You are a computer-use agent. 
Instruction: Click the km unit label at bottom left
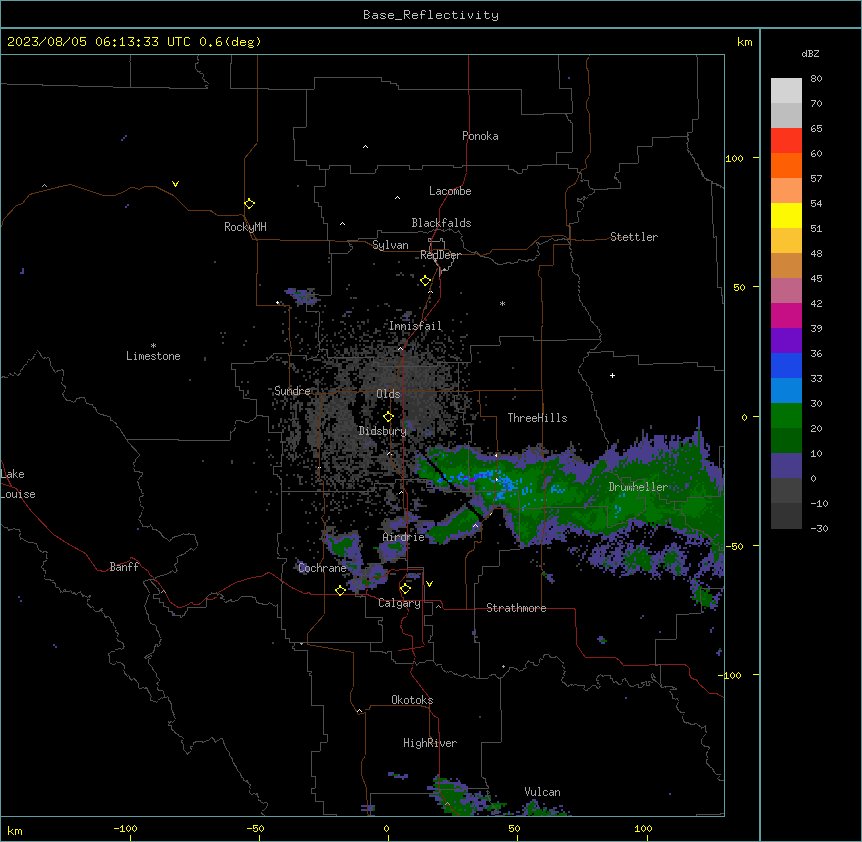[15, 830]
